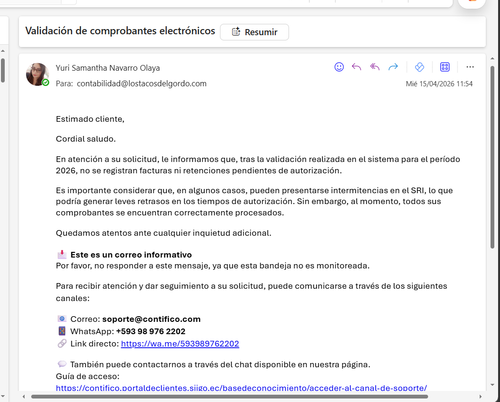Image resolution: width=500 pixels, height=402 pixels.
Task: Click the mail icon beside Correo
Action: [x=62, y=319]
